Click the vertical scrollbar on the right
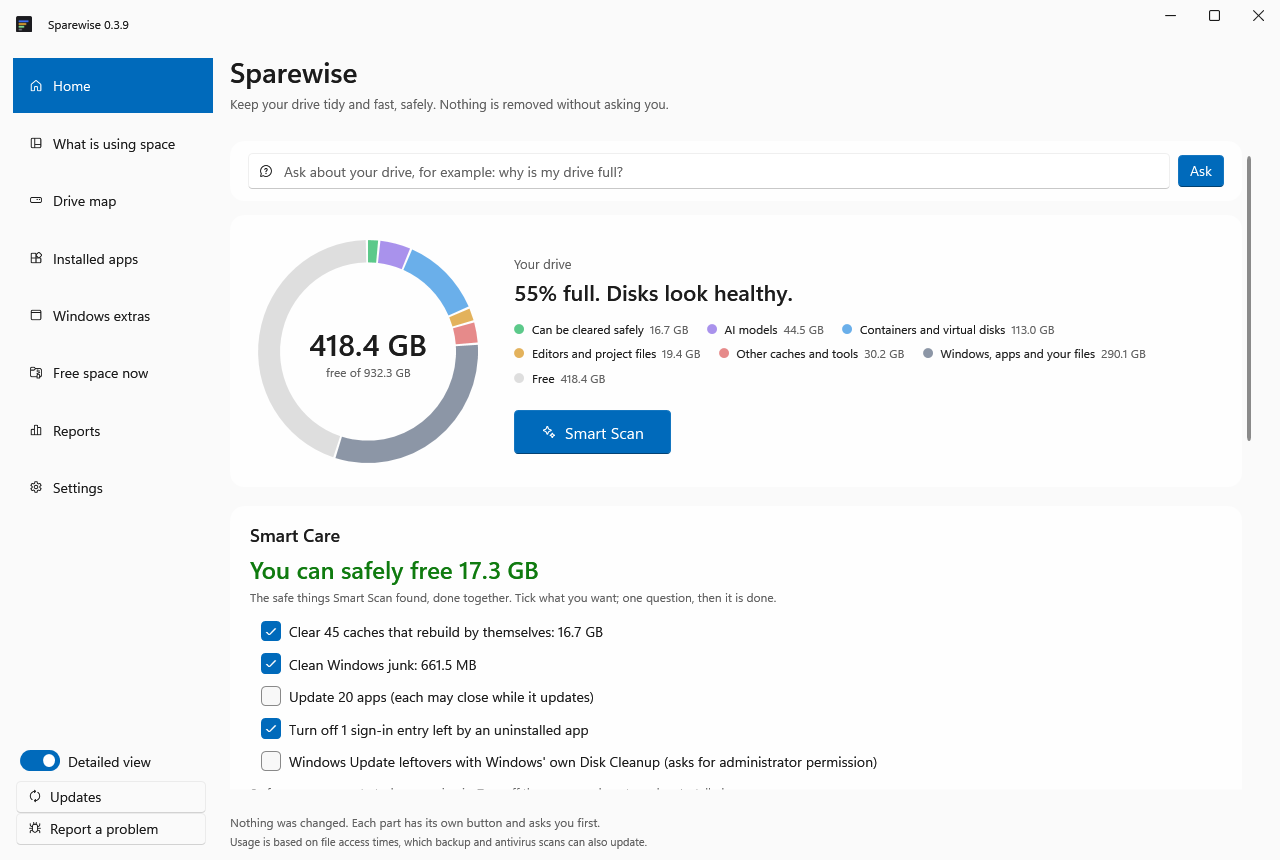This screenshot has width=1280, height=860. point(1249,298)
